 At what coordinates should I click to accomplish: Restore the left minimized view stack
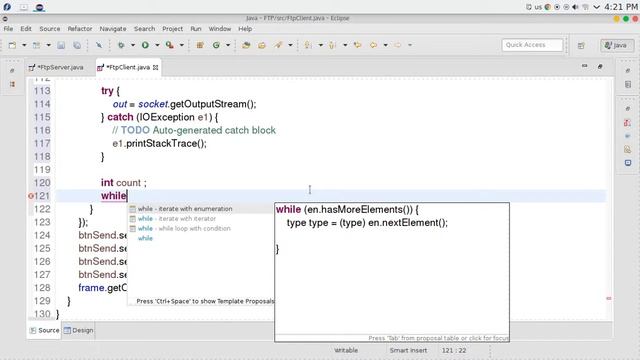[x=12, y=71]
